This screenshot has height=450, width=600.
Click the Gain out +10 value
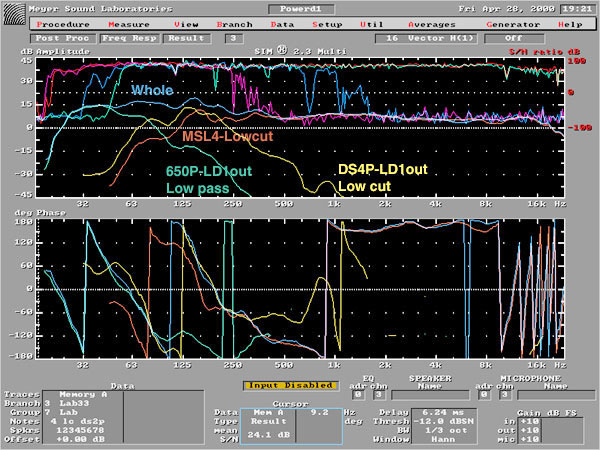529,430
